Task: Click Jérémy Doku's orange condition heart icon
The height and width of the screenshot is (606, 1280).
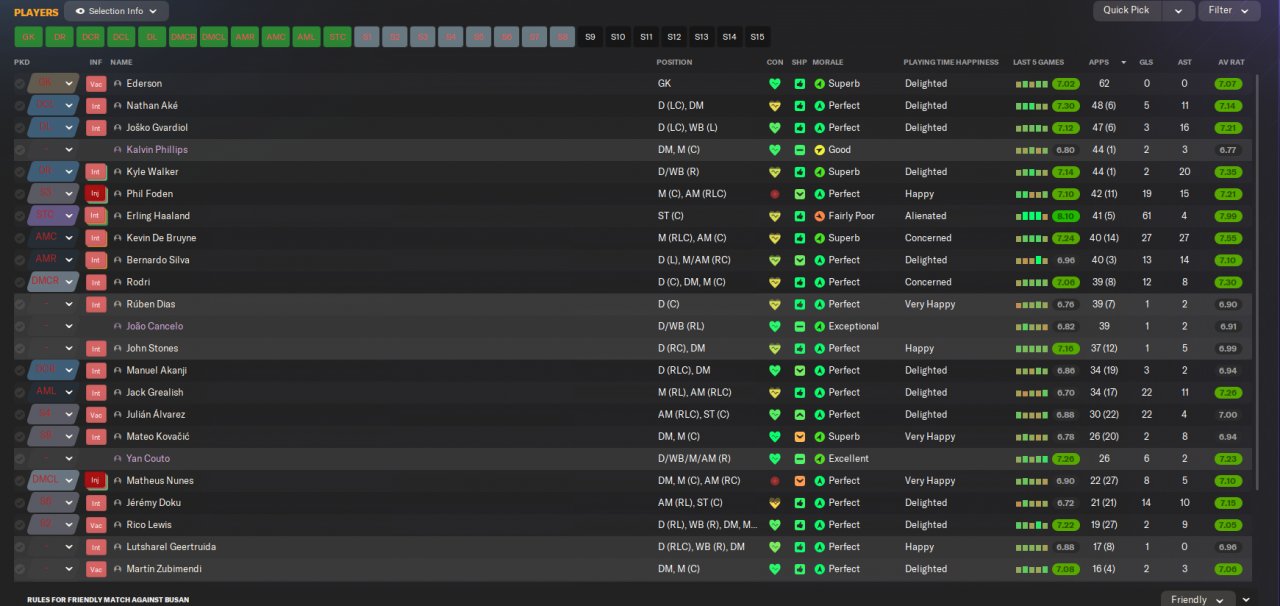Action: click(x=774, y=503)
